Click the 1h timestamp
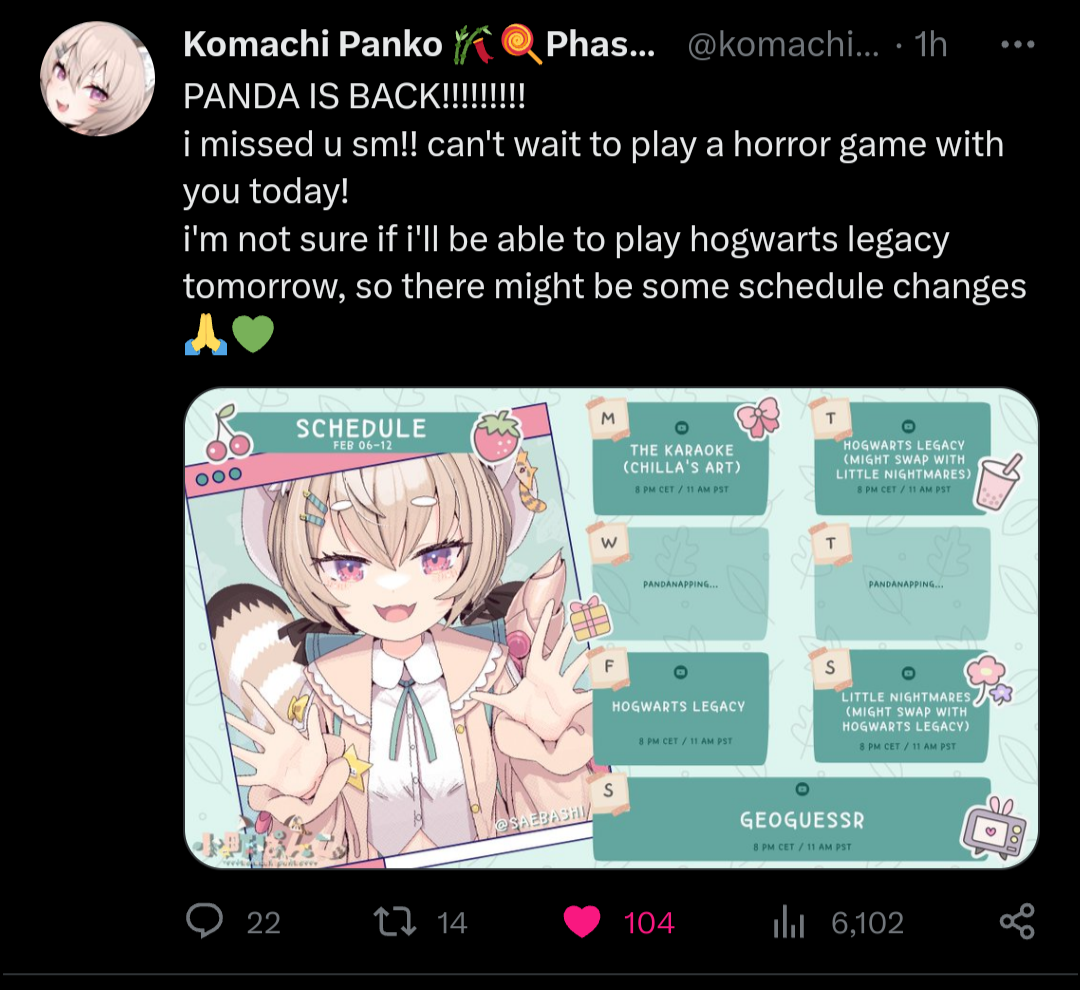Viewport: 1080px width, 990px height. point(931,45)
